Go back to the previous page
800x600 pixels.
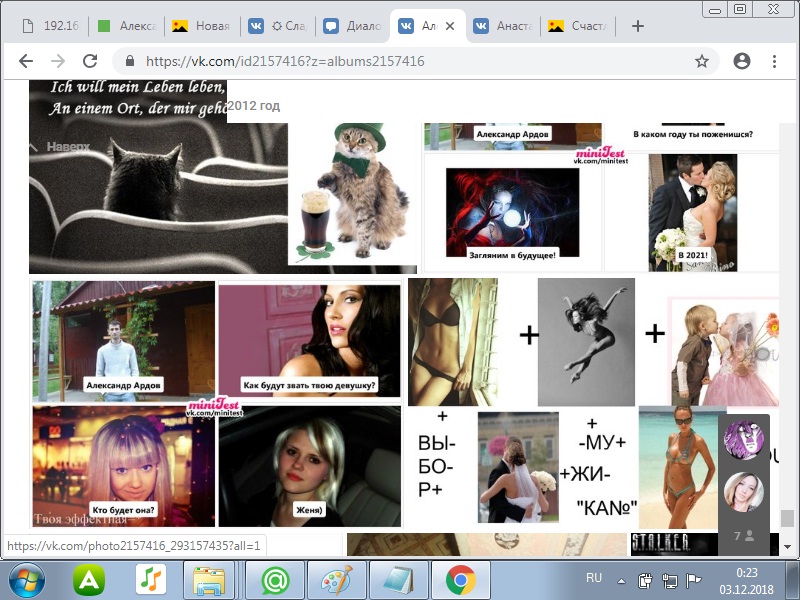[26, 61]
